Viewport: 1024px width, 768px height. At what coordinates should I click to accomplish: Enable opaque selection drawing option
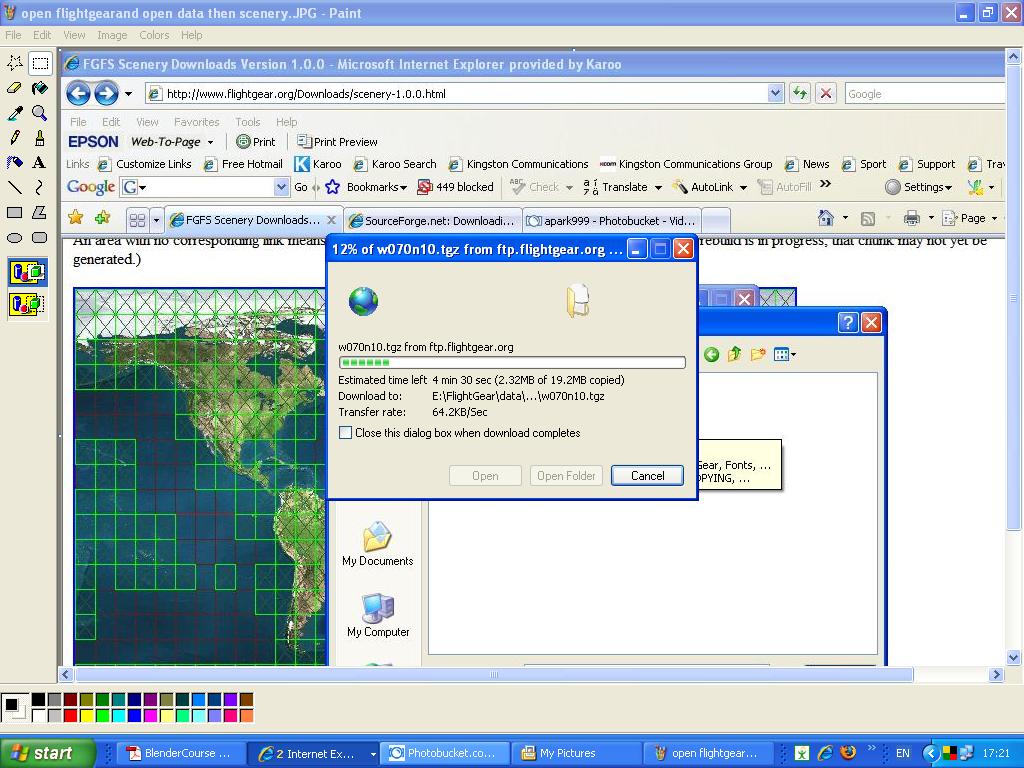click(x=27, y=272)
